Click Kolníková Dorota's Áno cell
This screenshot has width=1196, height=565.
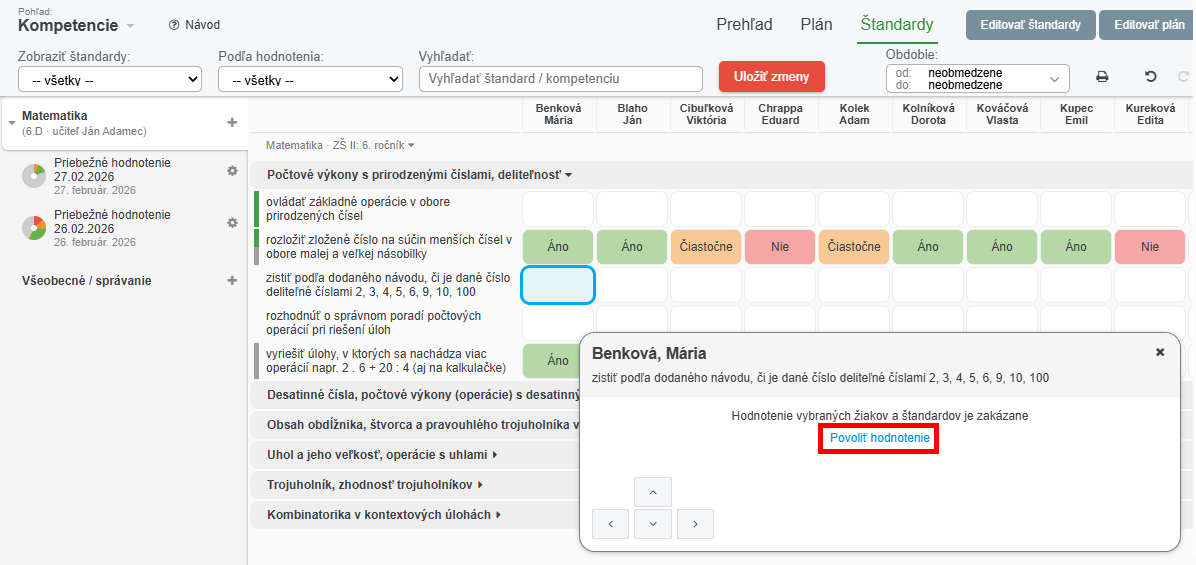[928, 247]
